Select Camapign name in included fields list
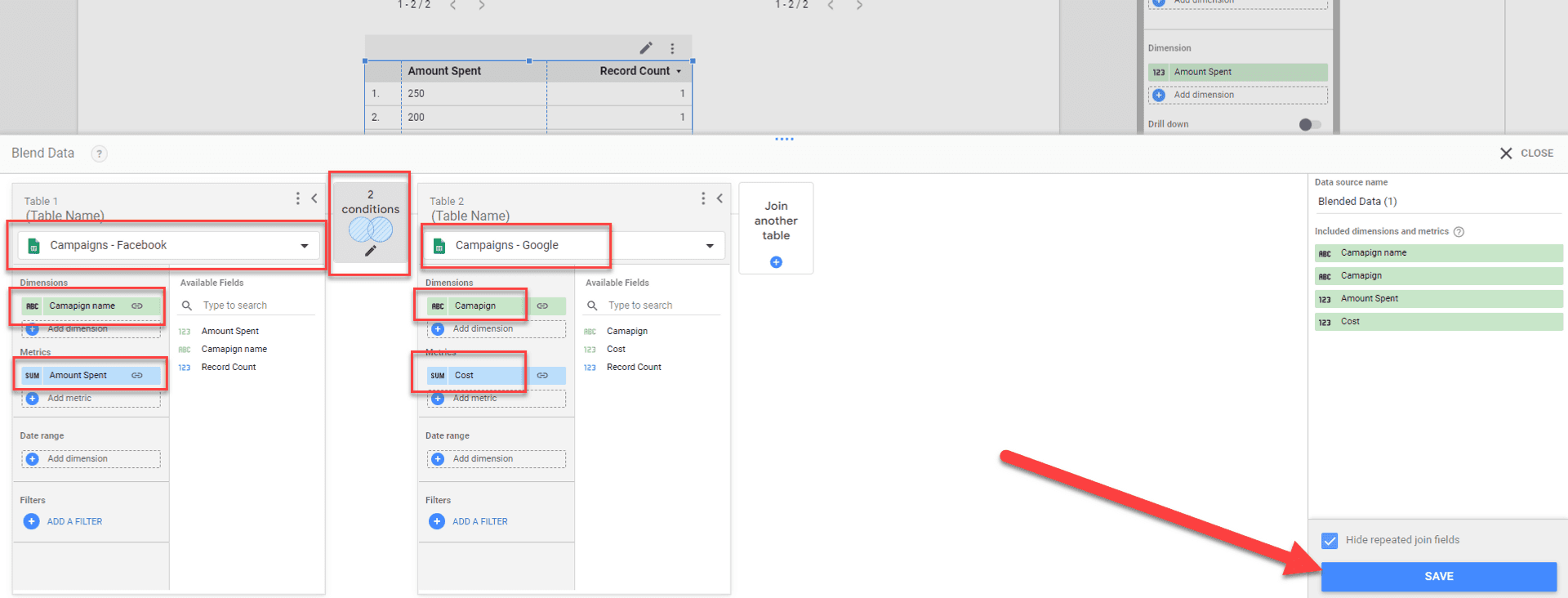1568x598 pixels. [1439, 253]
